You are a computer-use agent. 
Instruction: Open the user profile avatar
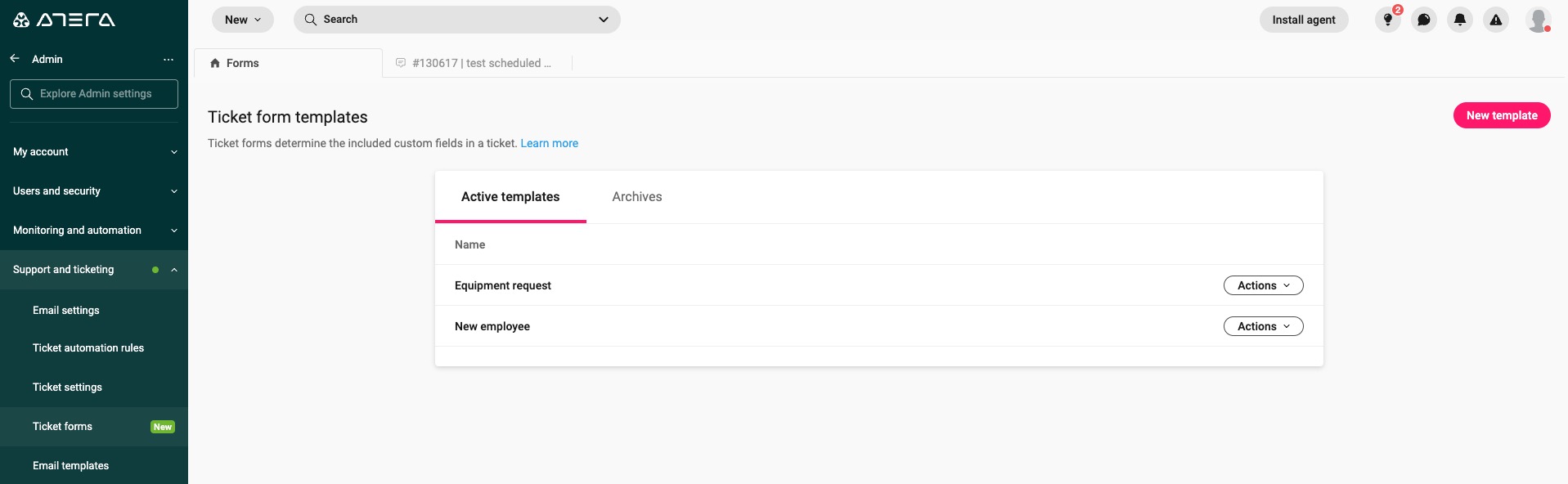[1538, 20]
